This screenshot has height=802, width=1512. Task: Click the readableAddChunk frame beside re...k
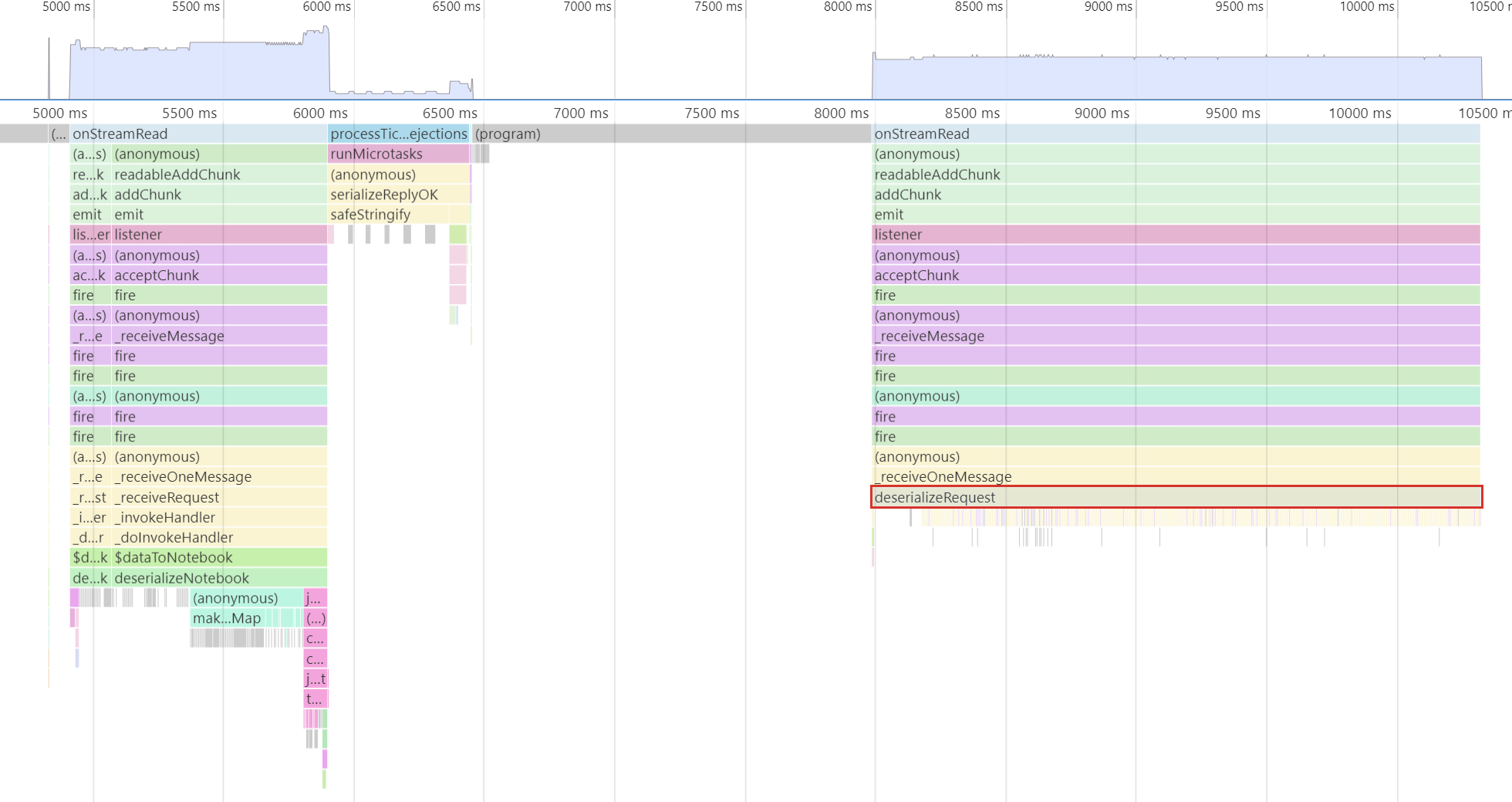[219, 174]
